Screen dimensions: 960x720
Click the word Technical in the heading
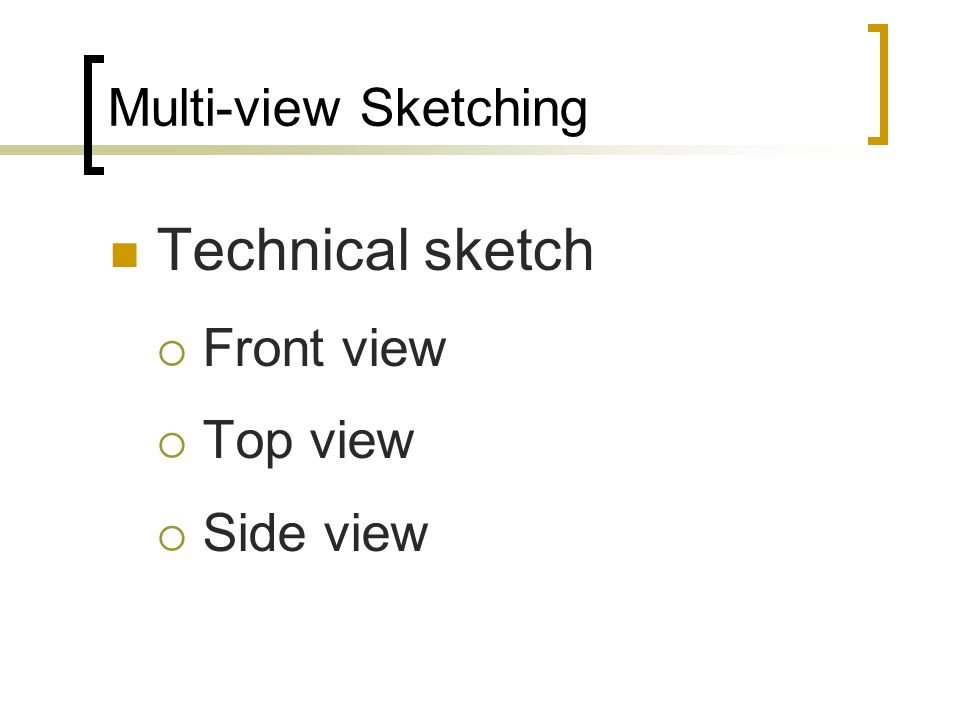[282, 249]
